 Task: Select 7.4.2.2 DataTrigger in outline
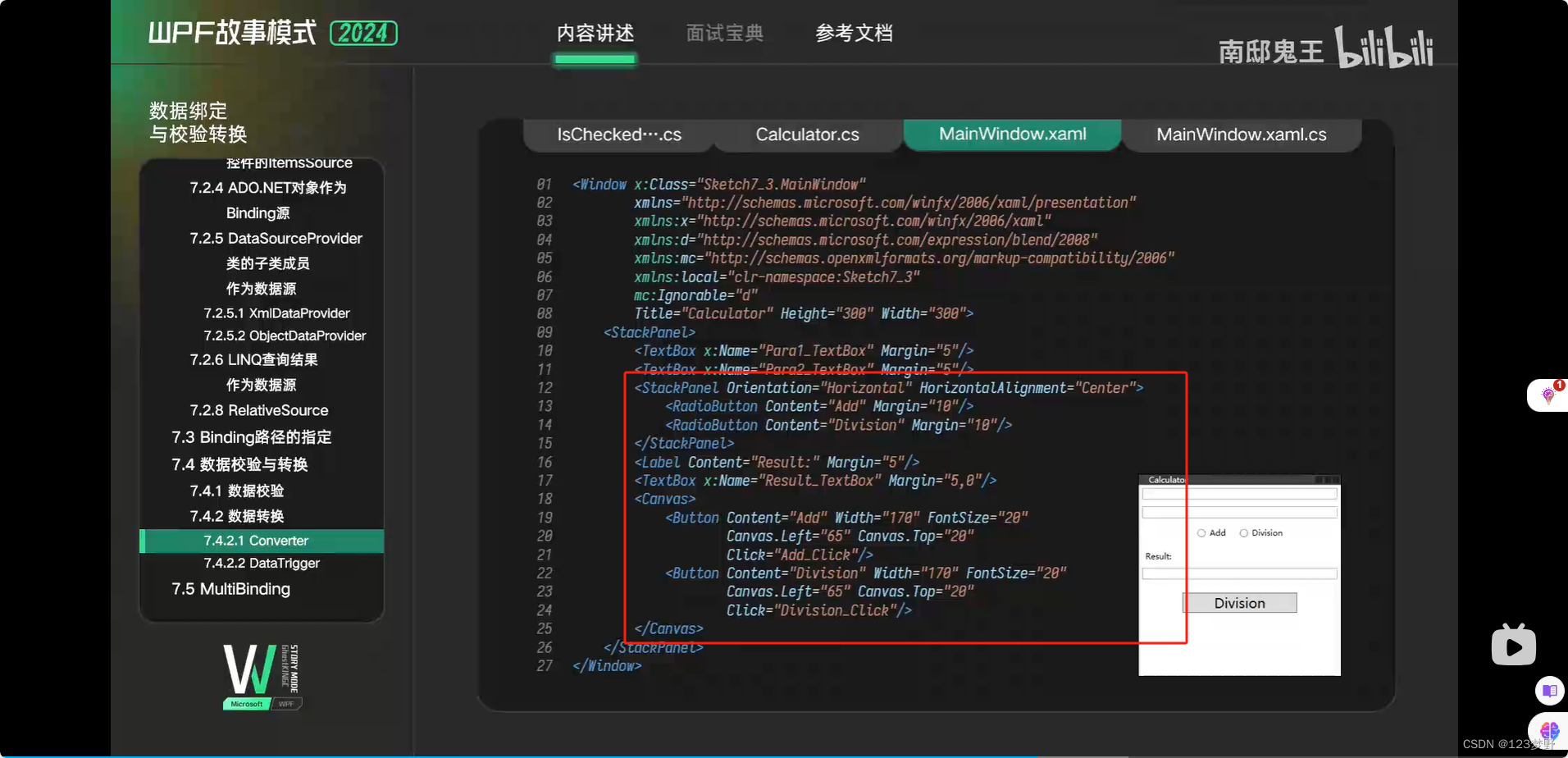(262, 563)
